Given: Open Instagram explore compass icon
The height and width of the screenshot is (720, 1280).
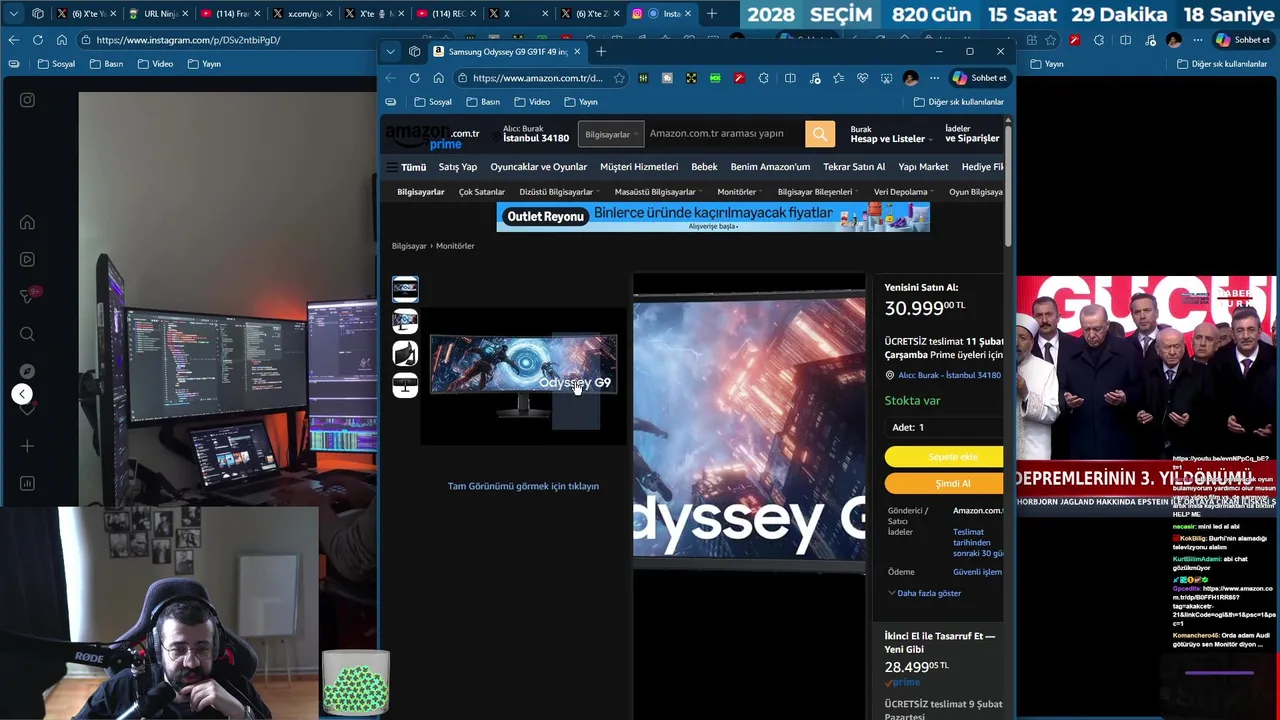Looking at the screenshot, I should 27,371.
